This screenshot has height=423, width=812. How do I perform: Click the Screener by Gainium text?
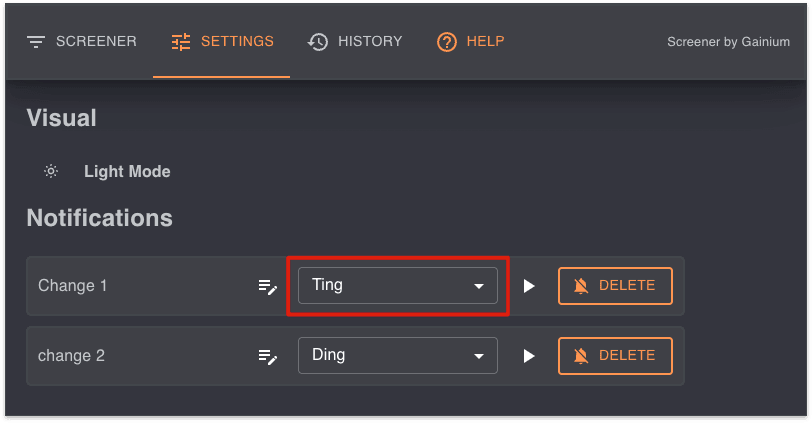point(728,42)
